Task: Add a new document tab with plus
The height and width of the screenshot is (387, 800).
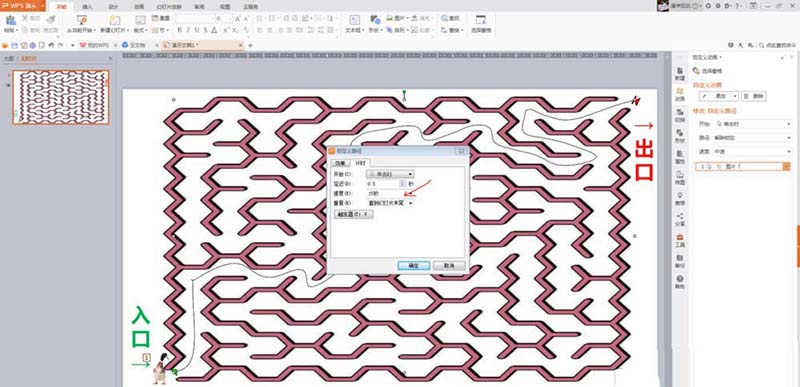Action: click(250, 45)
